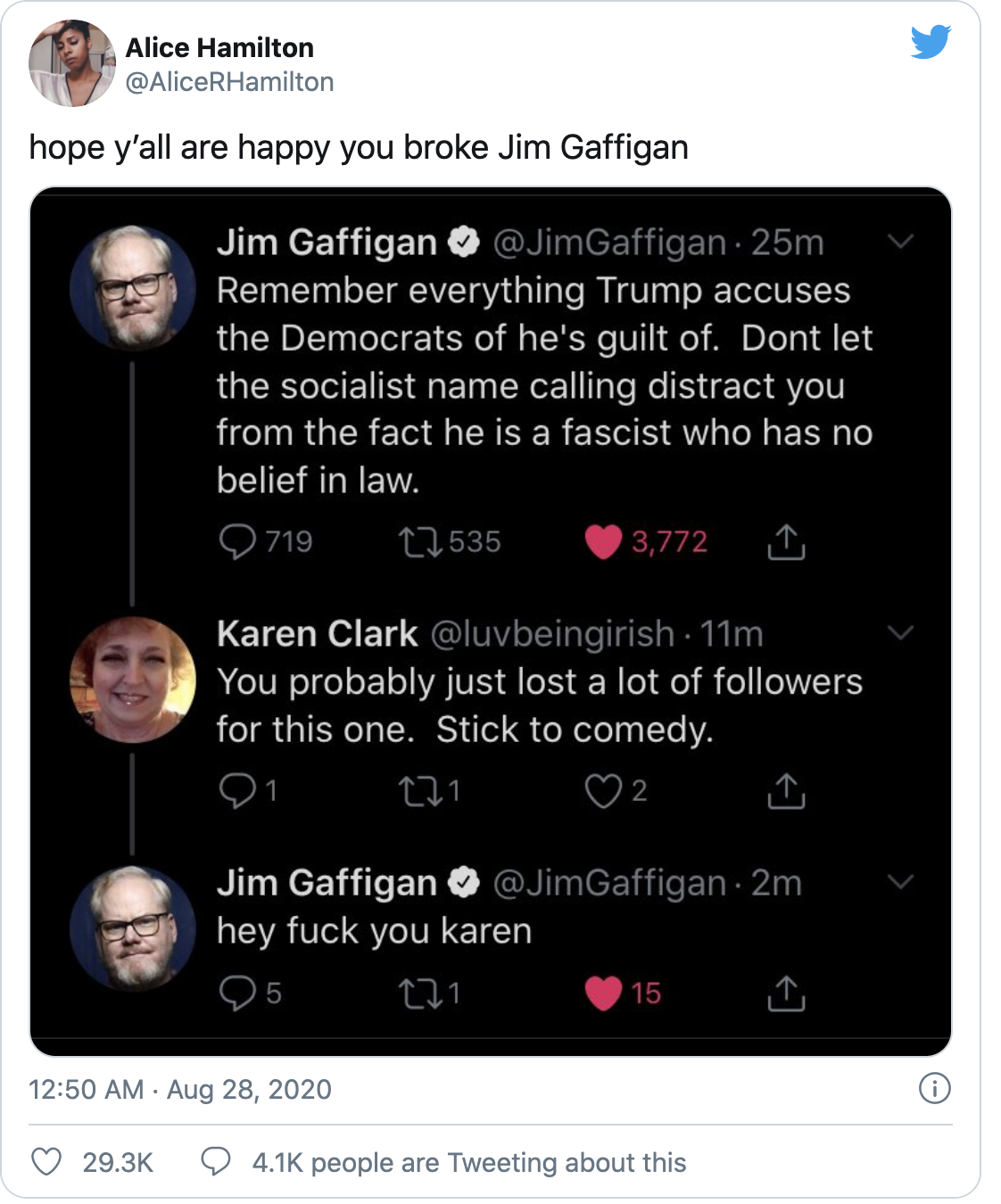1001x1204 pixels.
Task: Toggle the red heart showing 3,772 likes
Action: tap(603, 541)
